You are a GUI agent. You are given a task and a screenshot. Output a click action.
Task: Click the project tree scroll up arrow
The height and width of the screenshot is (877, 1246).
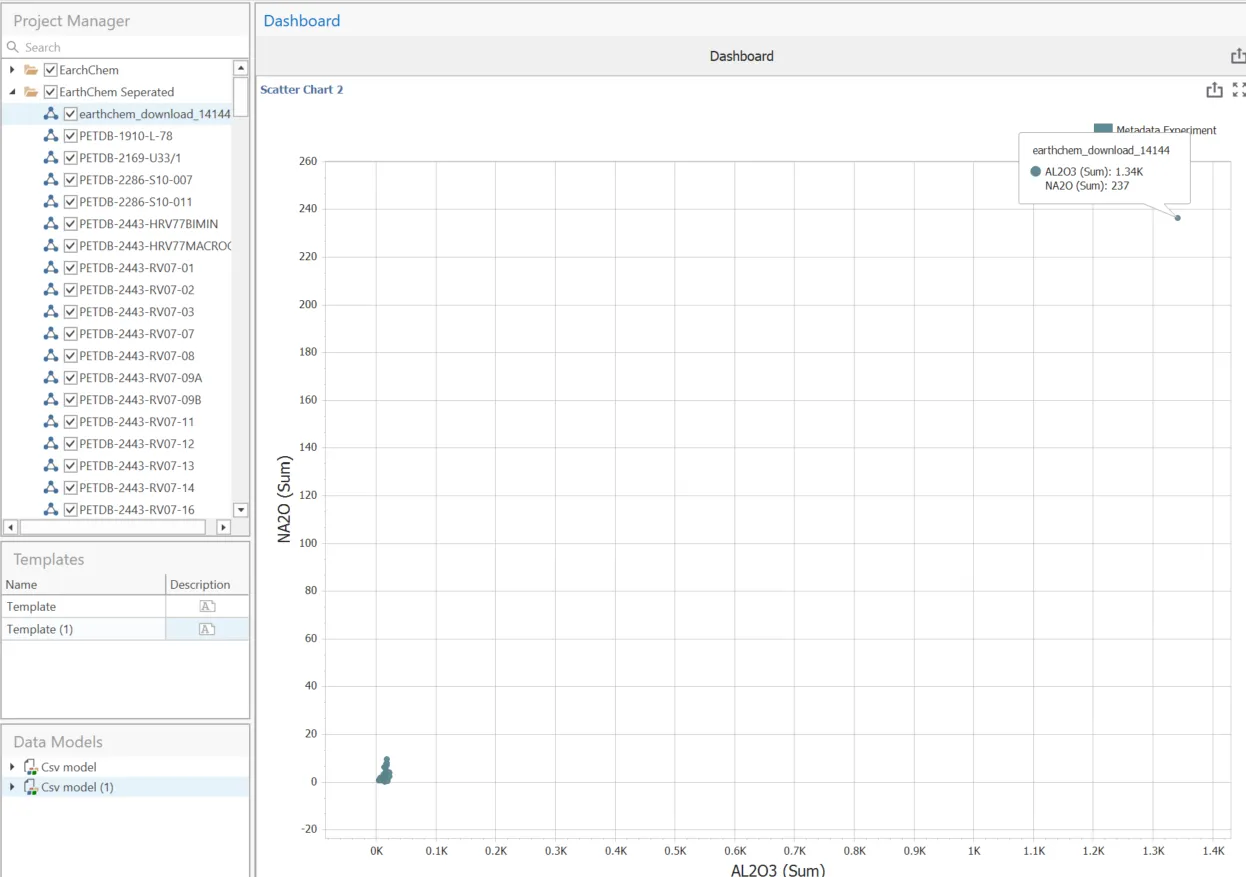(x=240, y=68)
